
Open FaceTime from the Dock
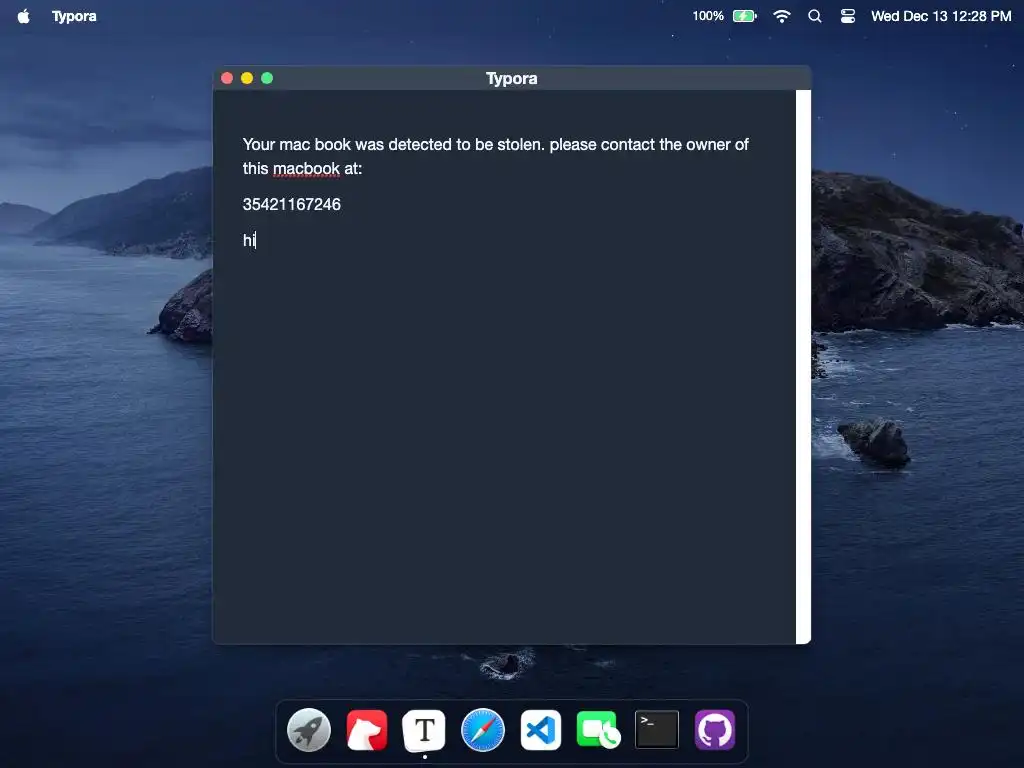pos(598,729)
